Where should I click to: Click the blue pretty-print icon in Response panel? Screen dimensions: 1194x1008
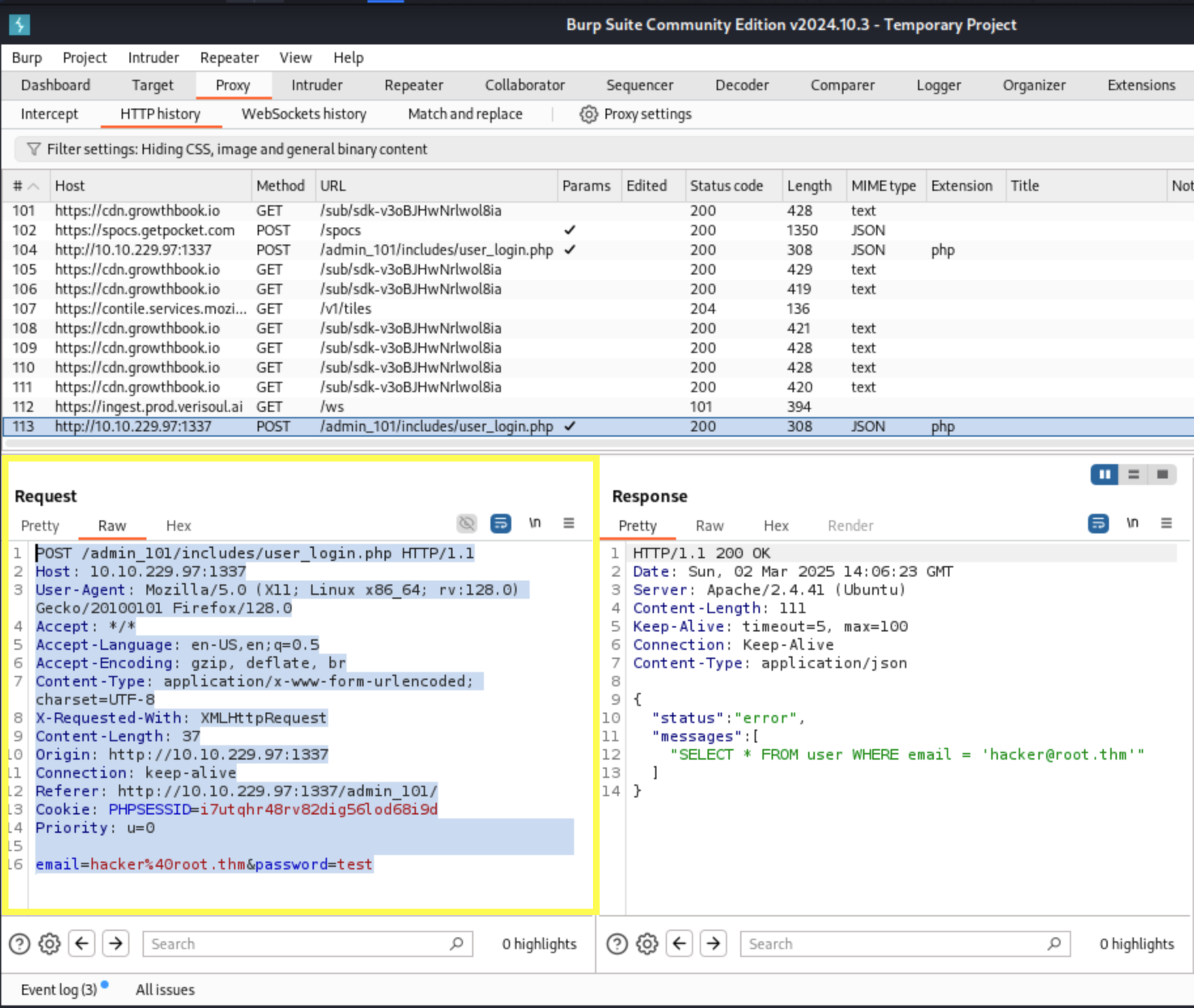[x=1099, y=524]
